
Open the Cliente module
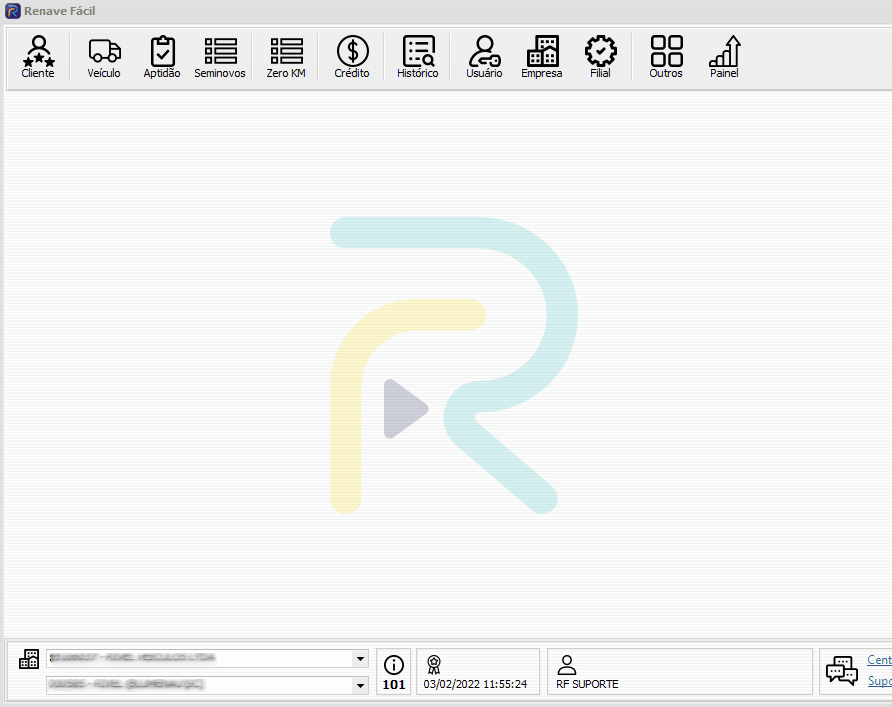pos(38,57)
